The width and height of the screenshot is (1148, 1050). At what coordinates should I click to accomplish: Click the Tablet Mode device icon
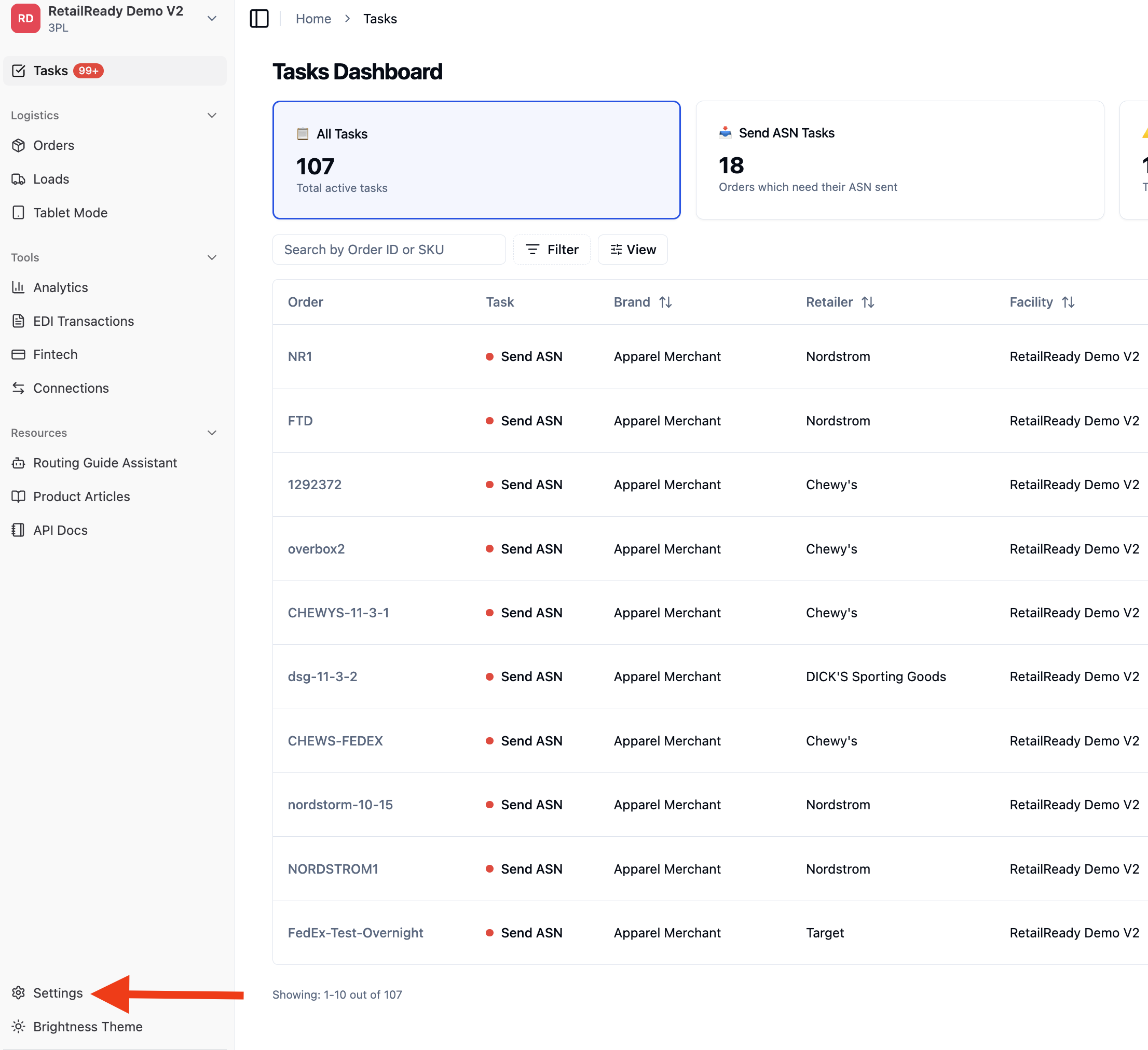[18, 212]
